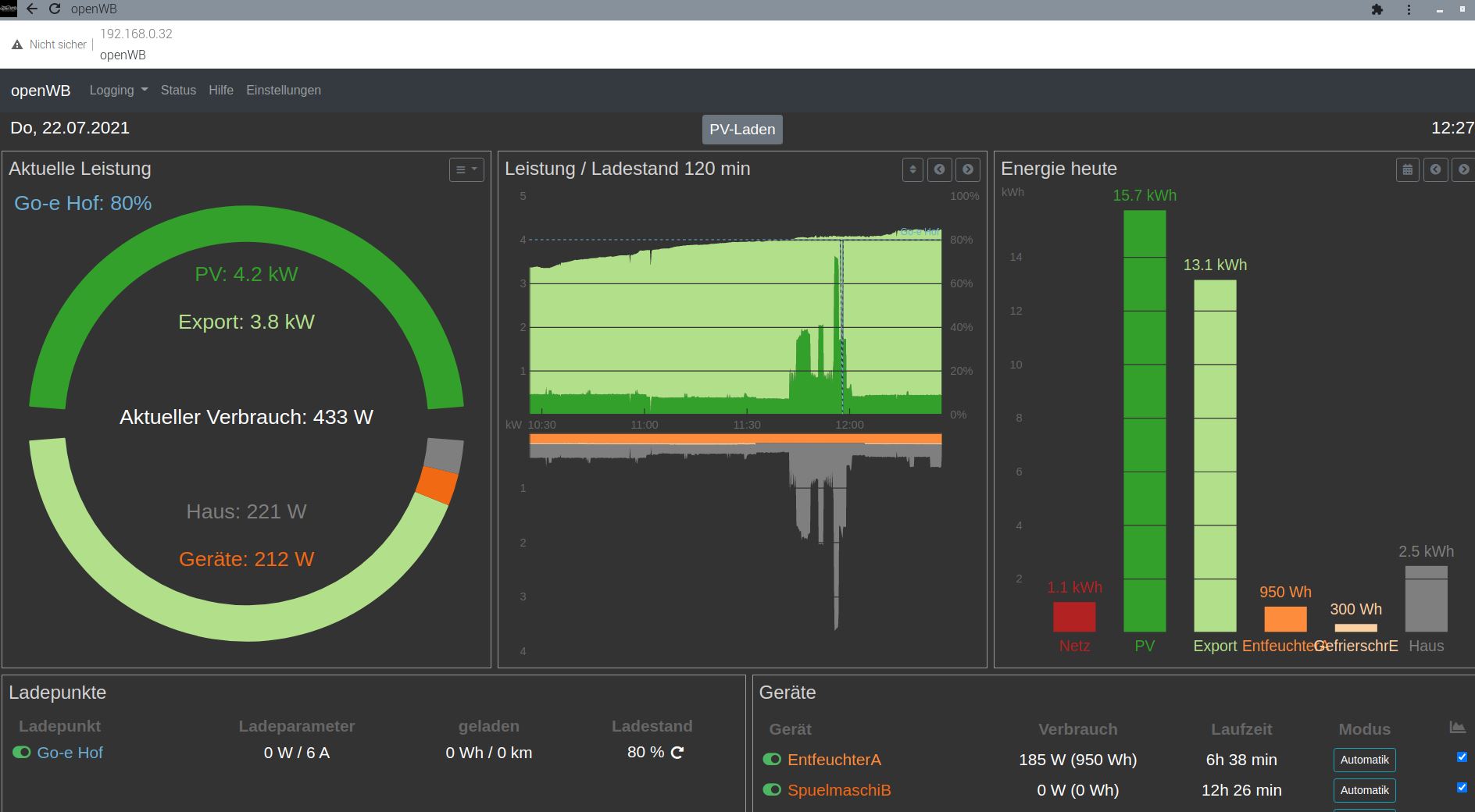Open the Aktuelle Leistung panel menu dropdown
1475x812 pixels.
click(x=466, y=169)
